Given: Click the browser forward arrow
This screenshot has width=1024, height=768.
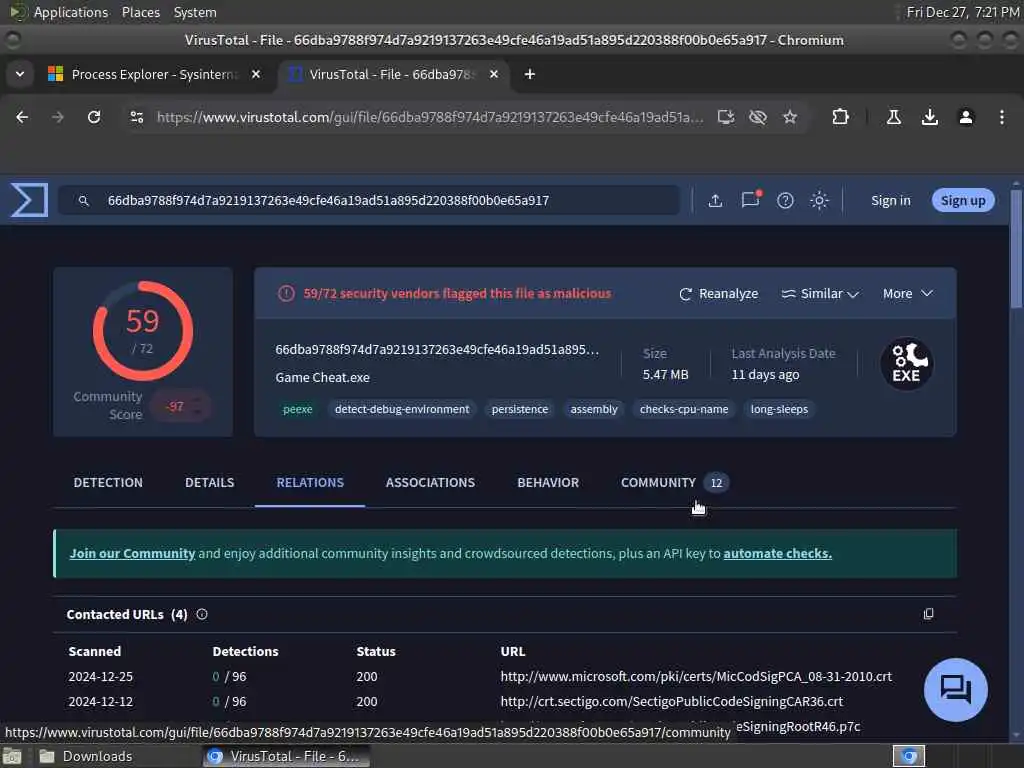Looking at the screenshot, I should coord(58,117).
